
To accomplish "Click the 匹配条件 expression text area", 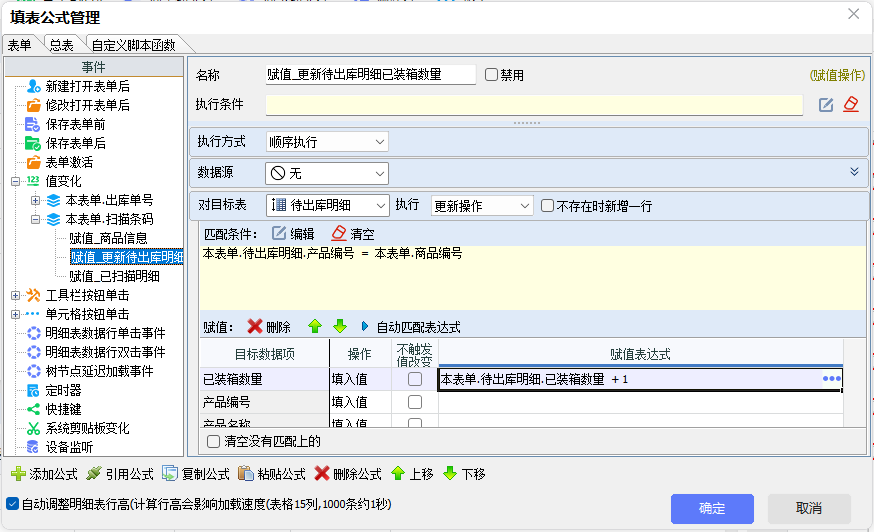I will pos(533,277).
